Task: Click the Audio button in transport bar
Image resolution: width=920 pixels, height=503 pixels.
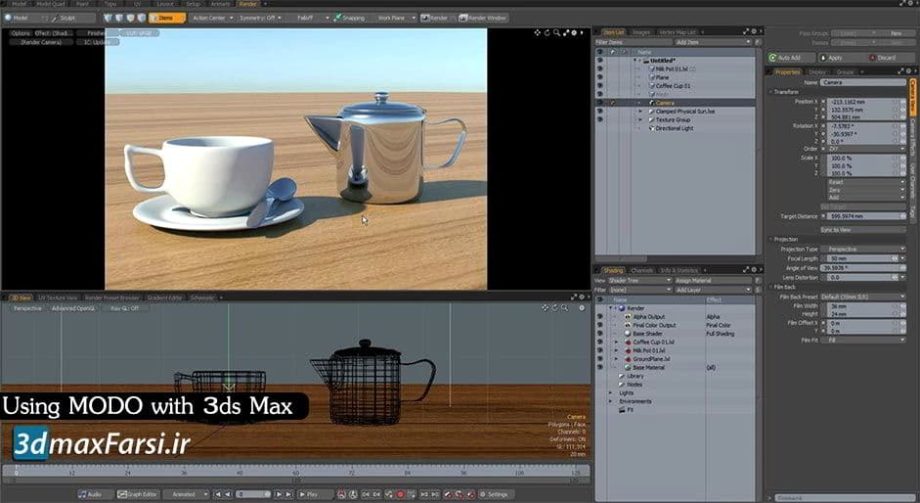Action: point(94,494)
